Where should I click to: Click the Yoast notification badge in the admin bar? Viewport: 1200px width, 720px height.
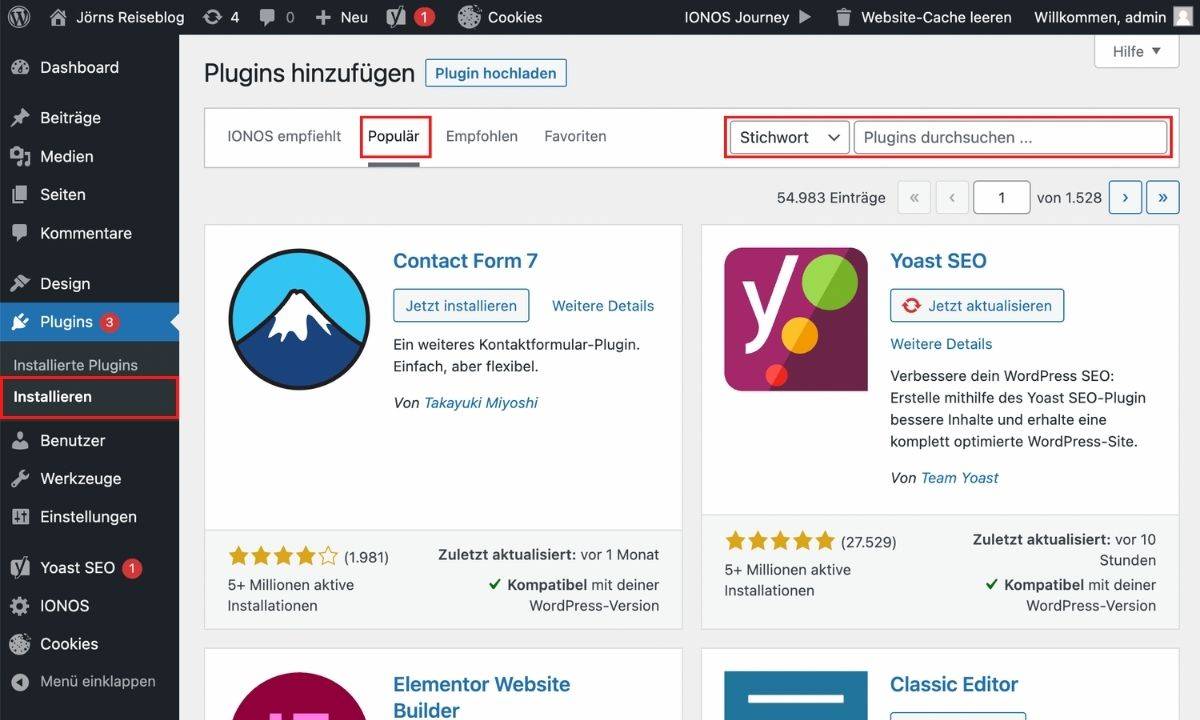tap(424, 17)
